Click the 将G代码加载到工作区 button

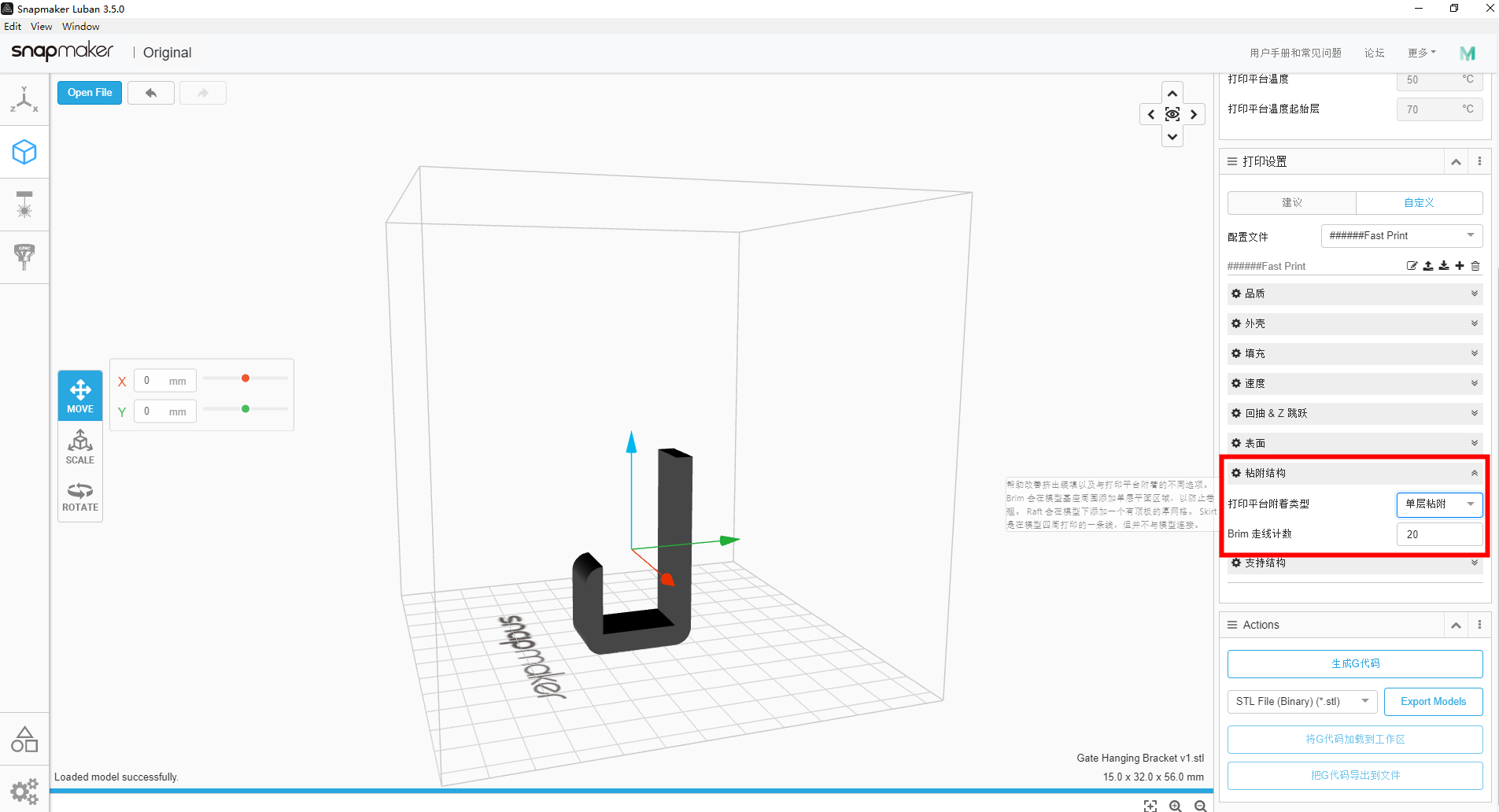(1355, 739)
